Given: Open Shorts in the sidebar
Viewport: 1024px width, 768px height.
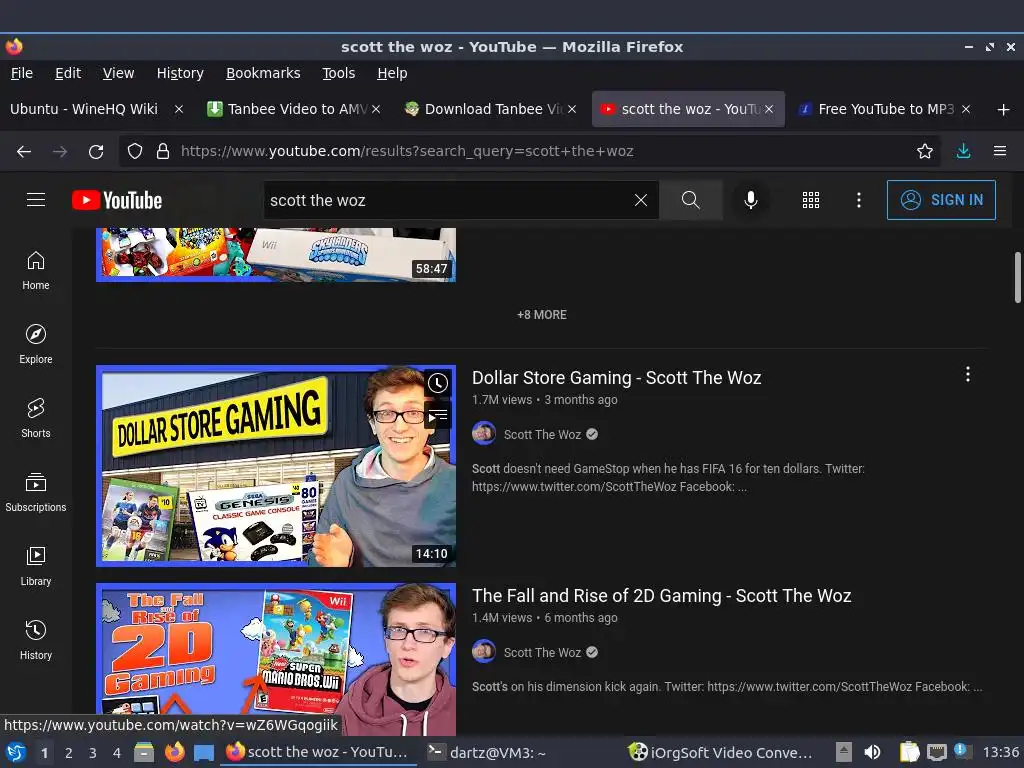Looking at the screenshot, I should point(36,418).
